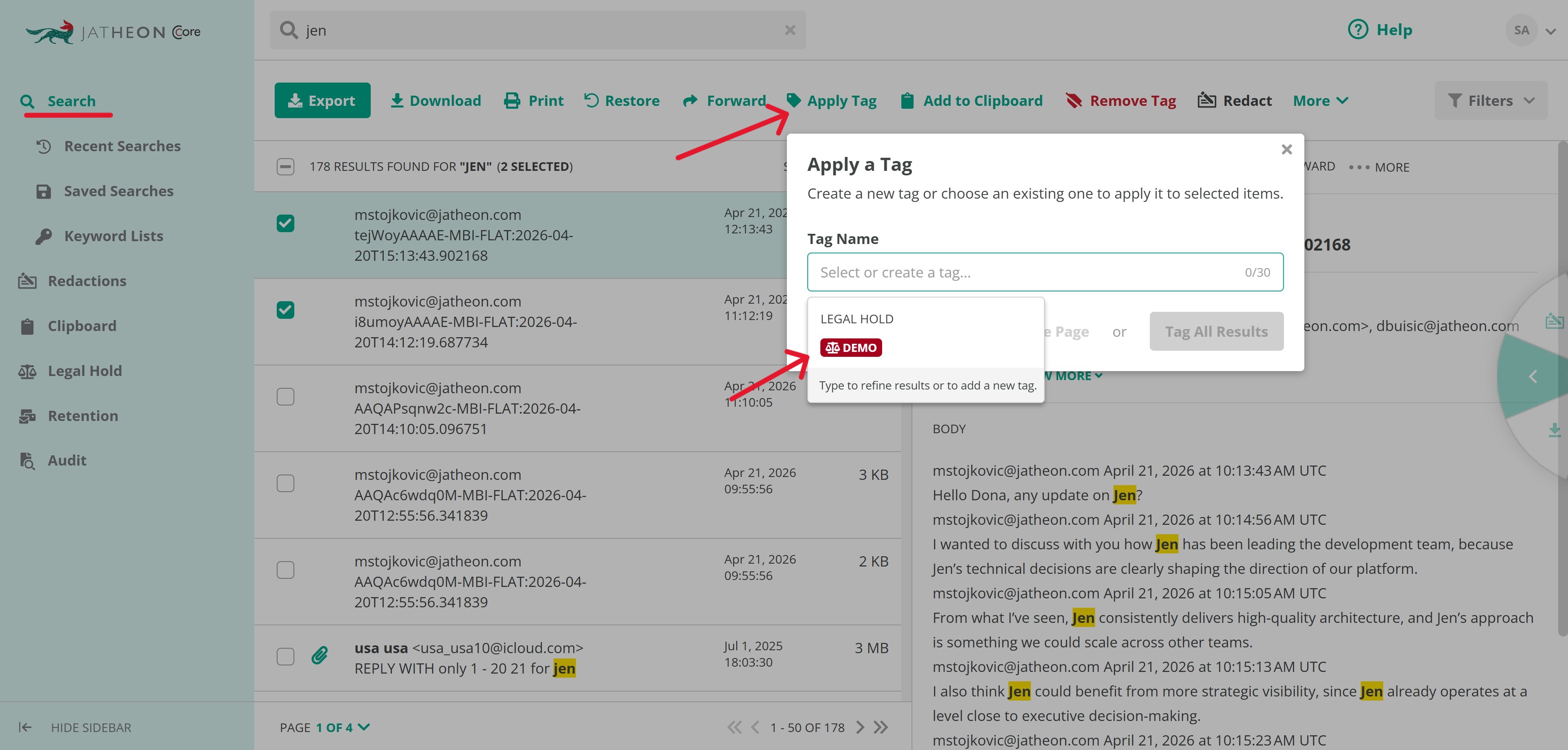Open Legal Hold section
This screenshot has height=750, width=1568.
point(70,371)
